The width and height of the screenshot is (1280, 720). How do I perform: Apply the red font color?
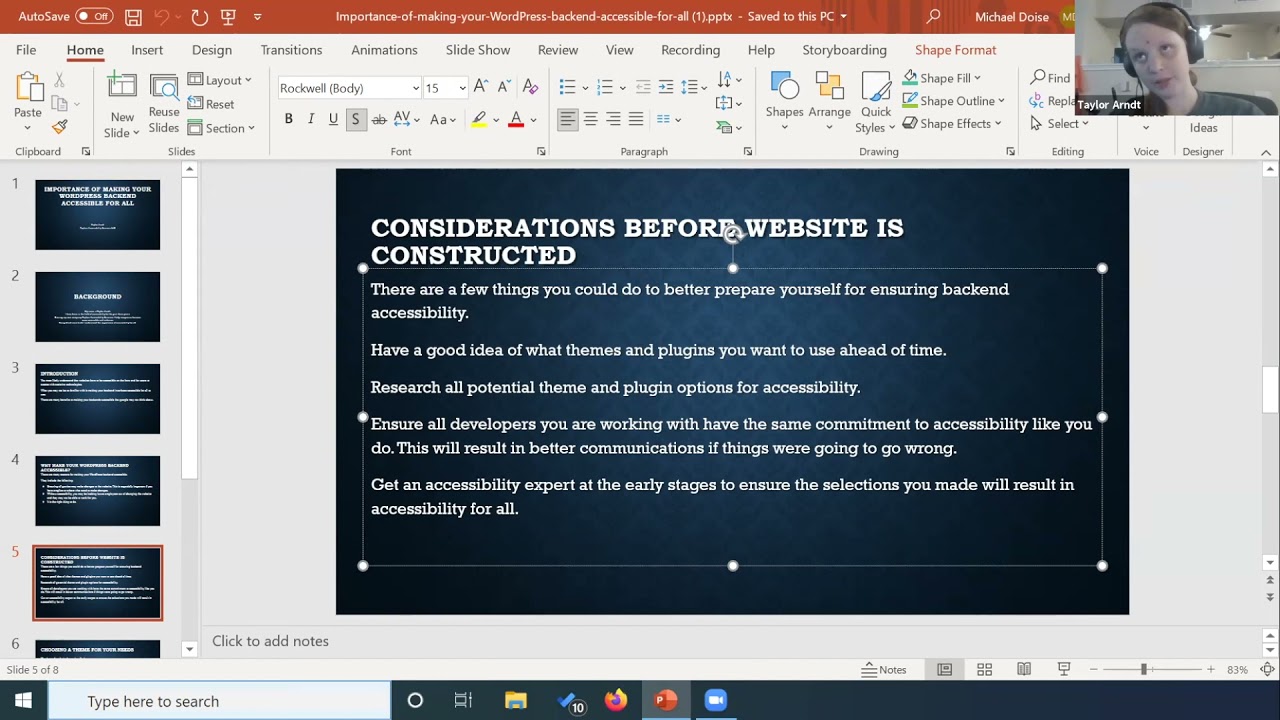[516, 119]
